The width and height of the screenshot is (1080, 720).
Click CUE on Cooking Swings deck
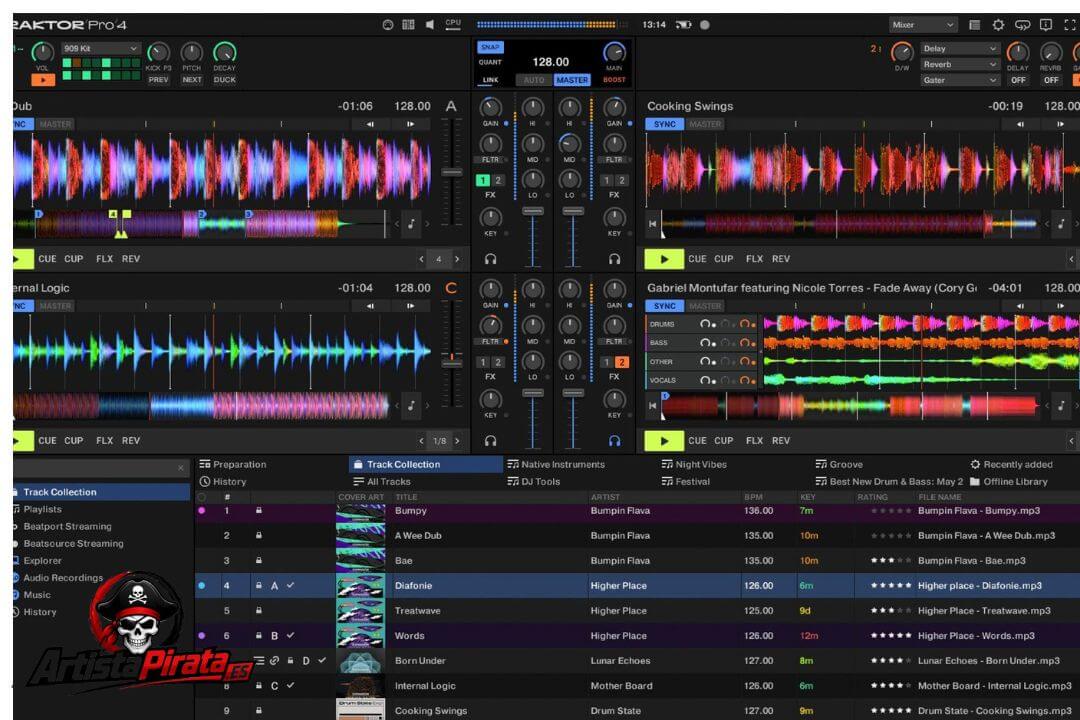coord(697,259)
